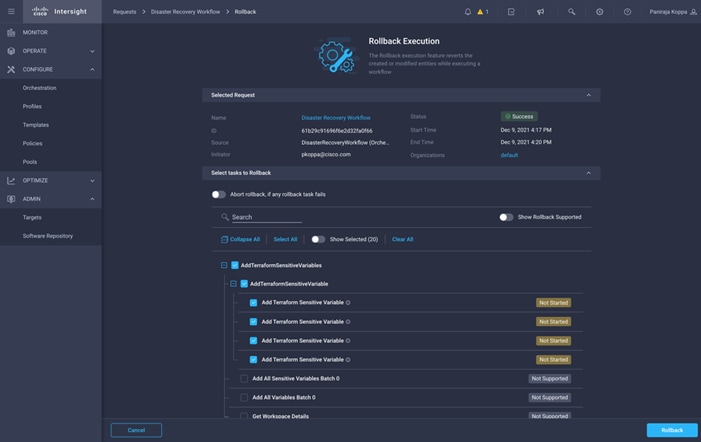Go to Disaster Recovery Workflow breadcrumb

pyautogui.click(x=185, y=12)
